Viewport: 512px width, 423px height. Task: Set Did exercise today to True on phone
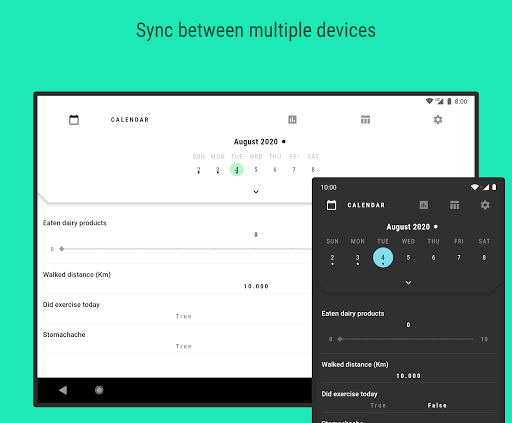[378, 405]
